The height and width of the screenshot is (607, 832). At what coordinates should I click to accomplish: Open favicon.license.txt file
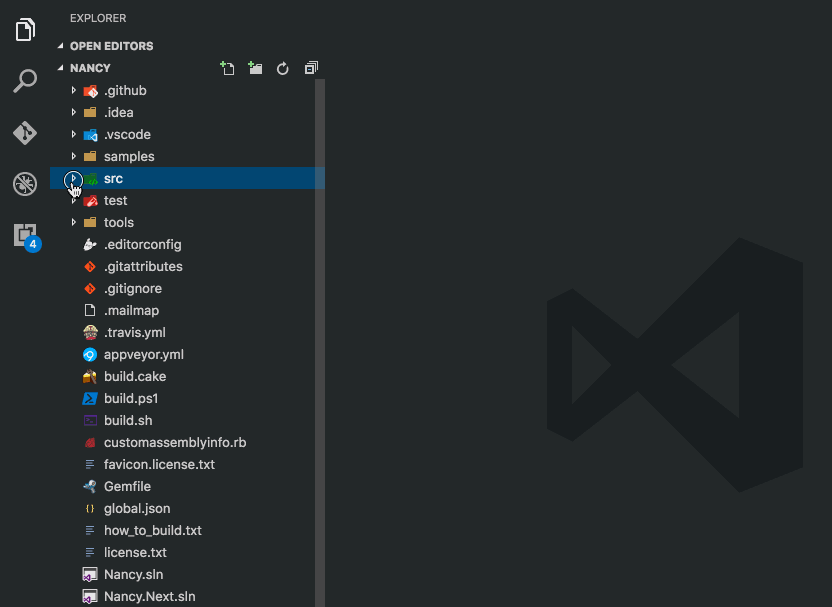tap(159, 465)
